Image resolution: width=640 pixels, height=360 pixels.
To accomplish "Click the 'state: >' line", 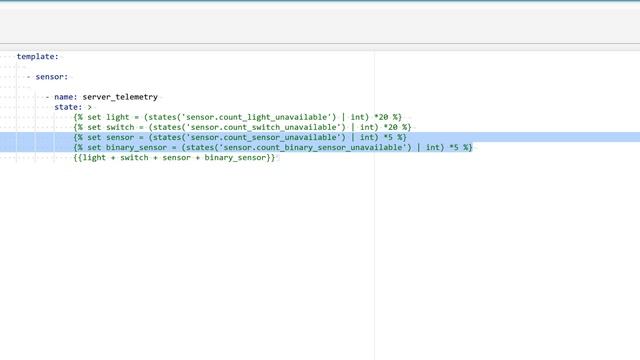I will click(73, 107).
